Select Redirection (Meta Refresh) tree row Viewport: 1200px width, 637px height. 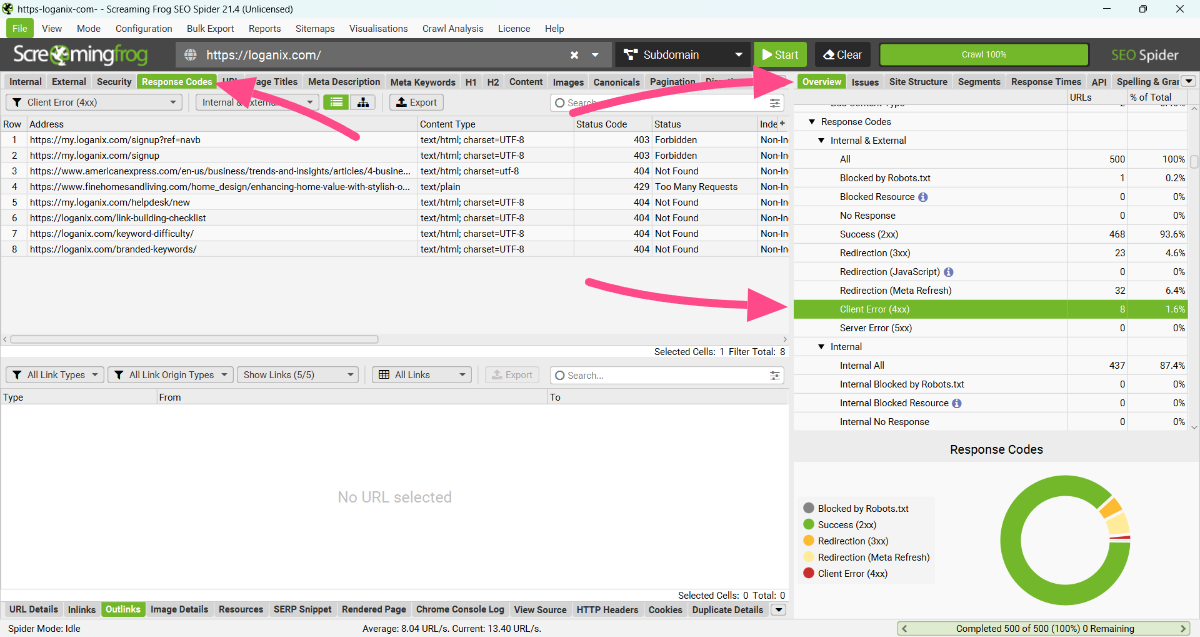click(990, 291)
